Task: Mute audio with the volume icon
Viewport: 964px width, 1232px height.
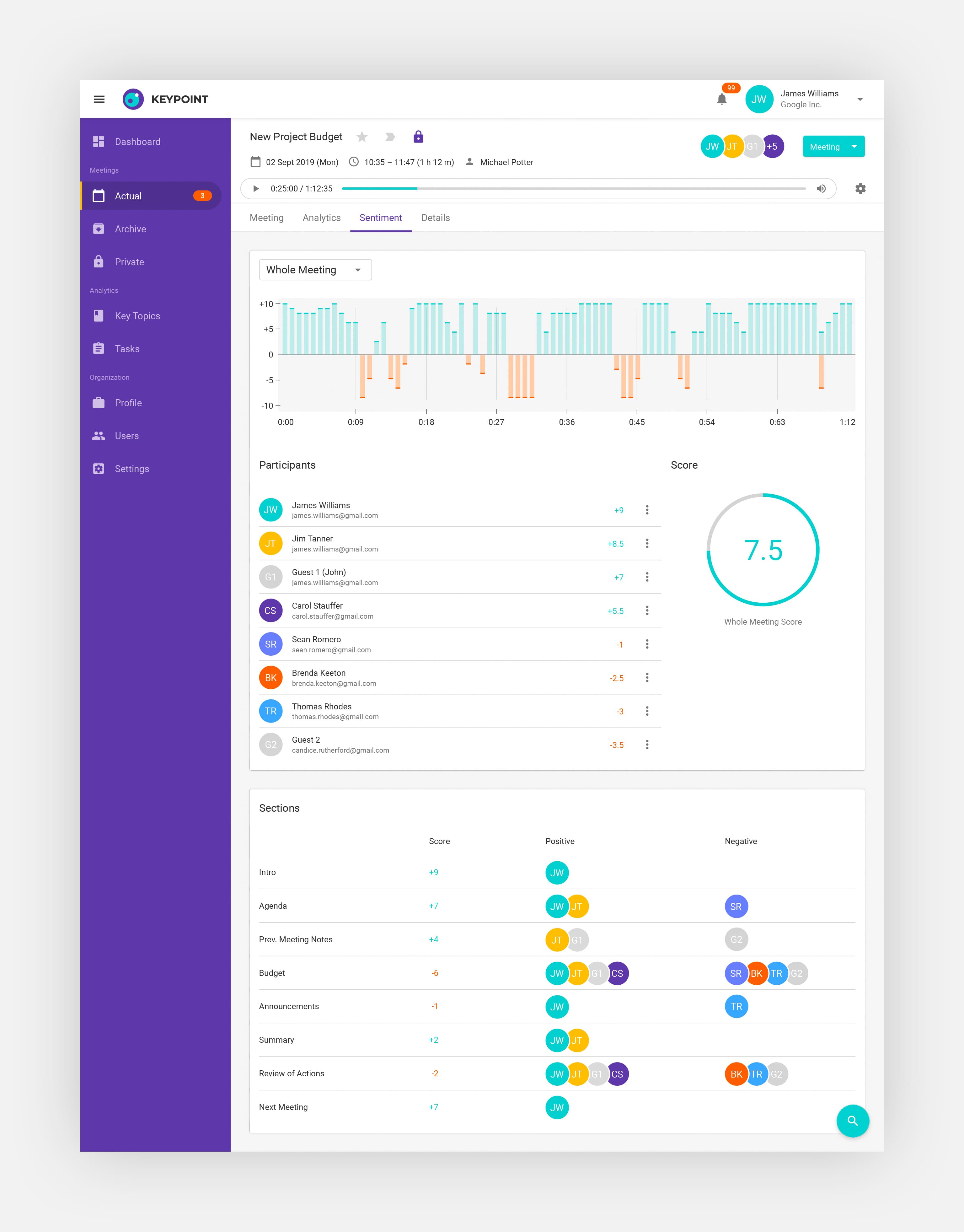Action: pyautogui.click(x=821, y=189)
